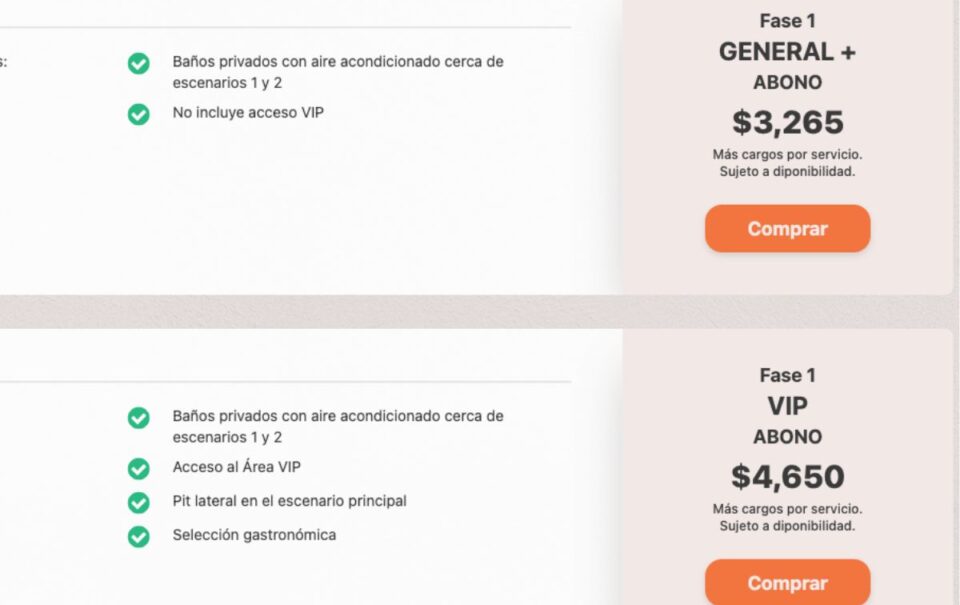Buy the VIP abono ticket
Screen dimensions: 960x605
pyautogui.click(x=787, y=582)
